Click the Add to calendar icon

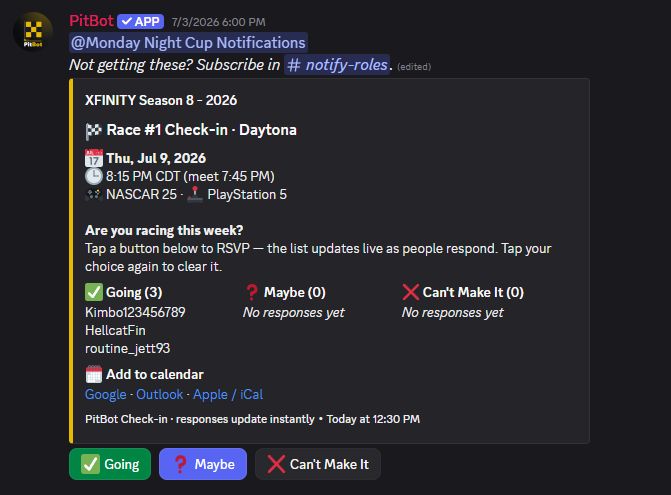coord(94,374)
